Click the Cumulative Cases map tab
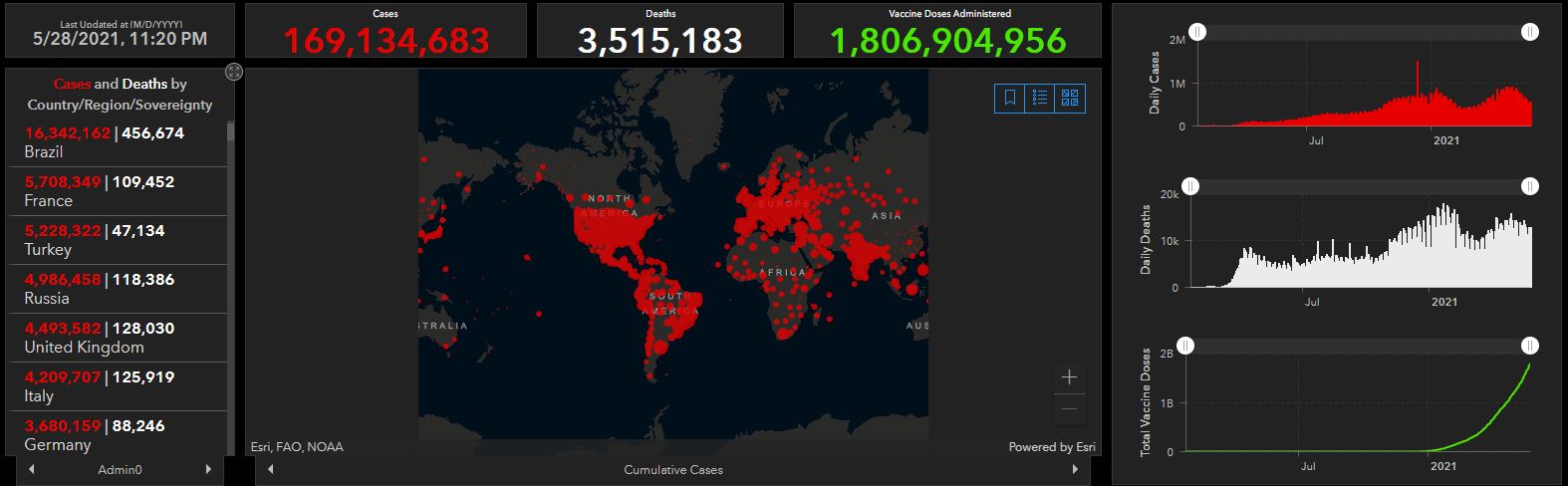Viewport: 1568px width, 486px height. (x=672, y=469)
